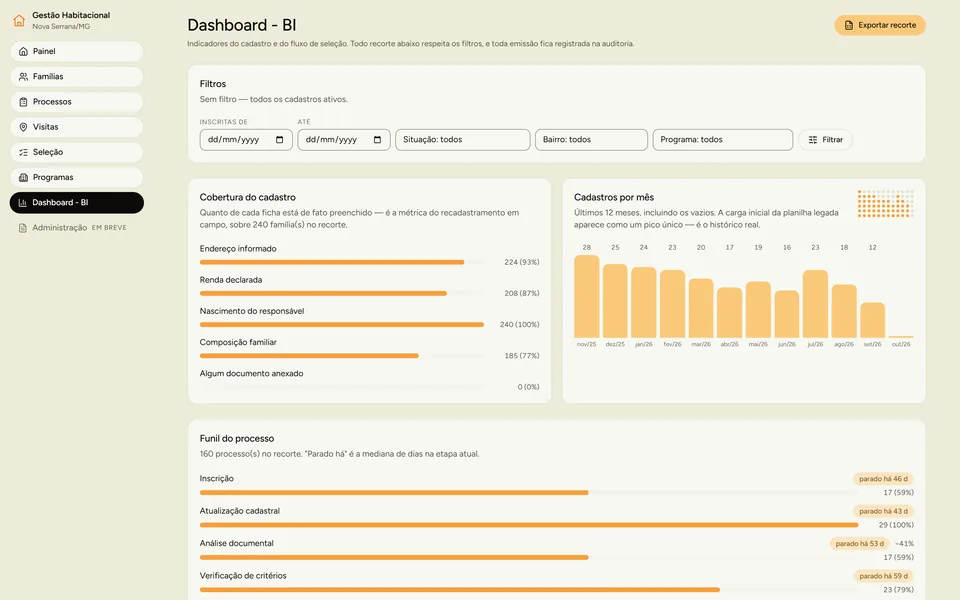The height and width of the screenshot is (600, 960).
Task: Click the Processos clipboard icon
Action: (23, 102)
